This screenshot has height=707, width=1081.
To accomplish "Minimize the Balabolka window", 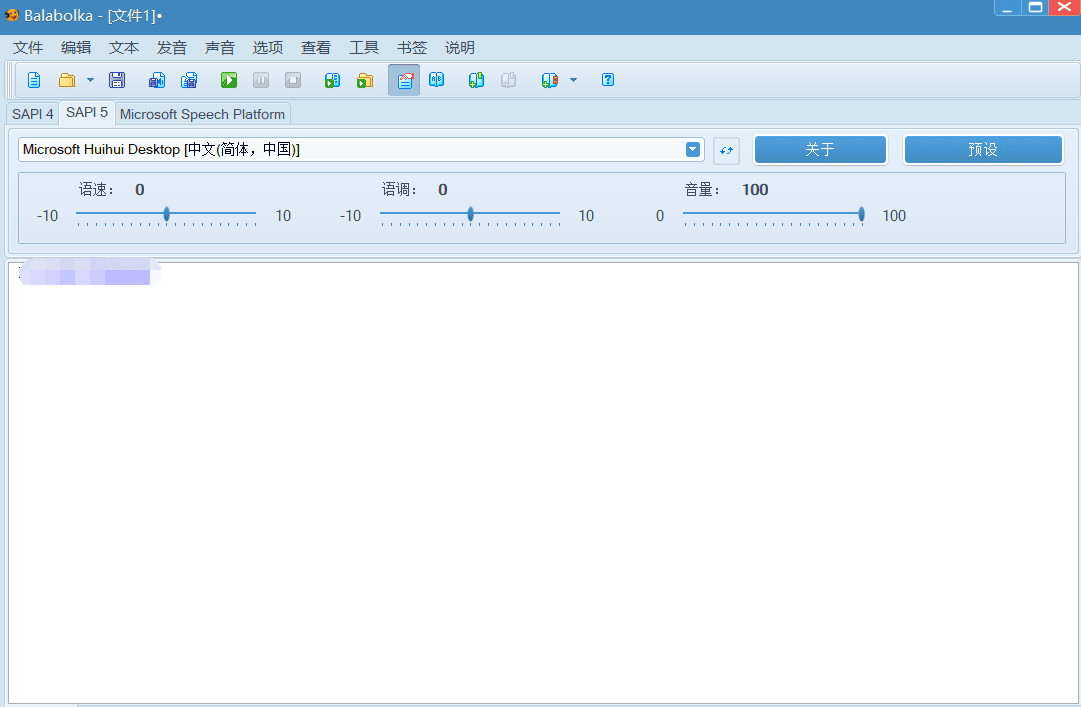I will click(1007, 8).
